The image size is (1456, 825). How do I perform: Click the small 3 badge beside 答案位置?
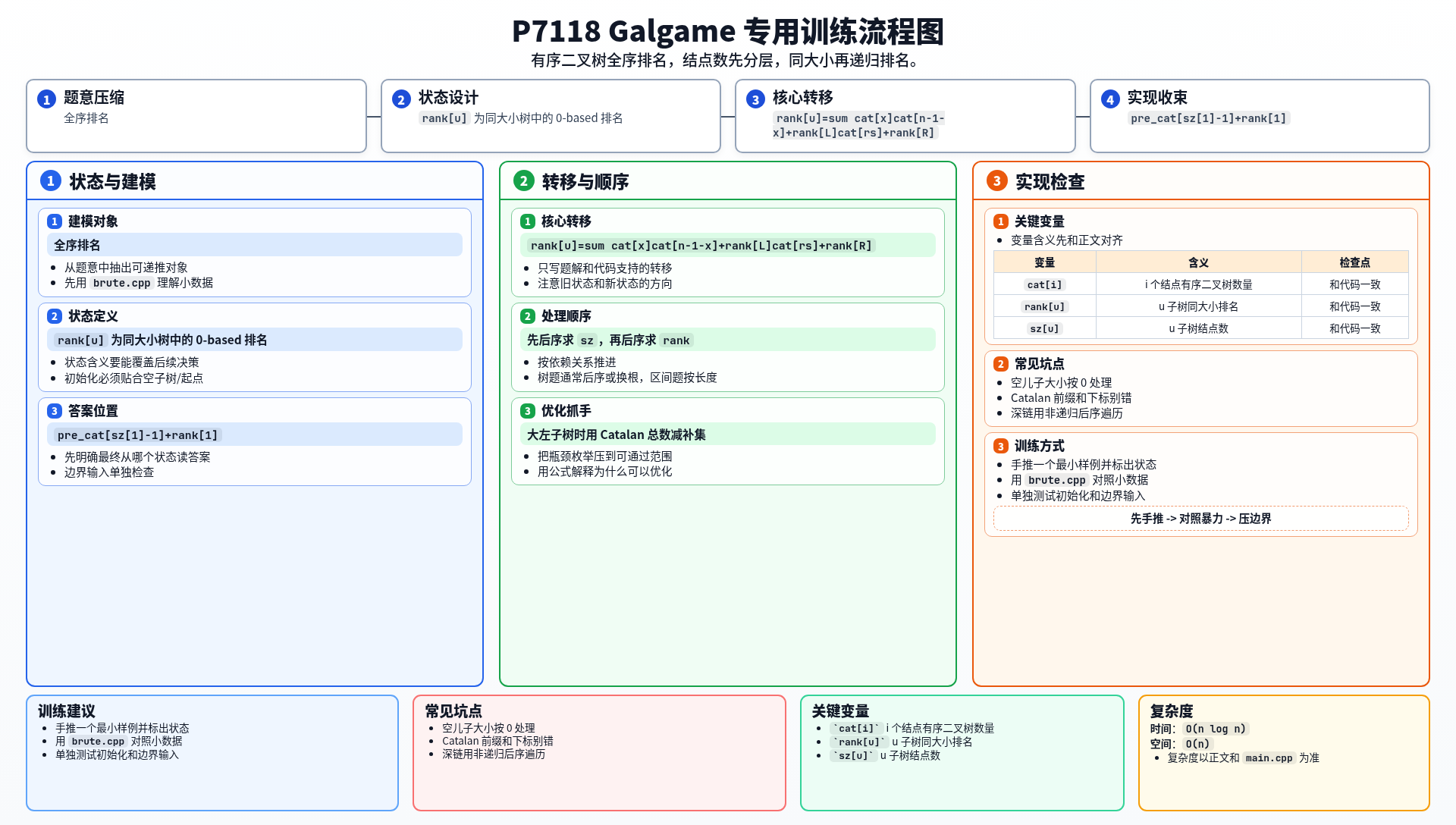pos(55,411)
